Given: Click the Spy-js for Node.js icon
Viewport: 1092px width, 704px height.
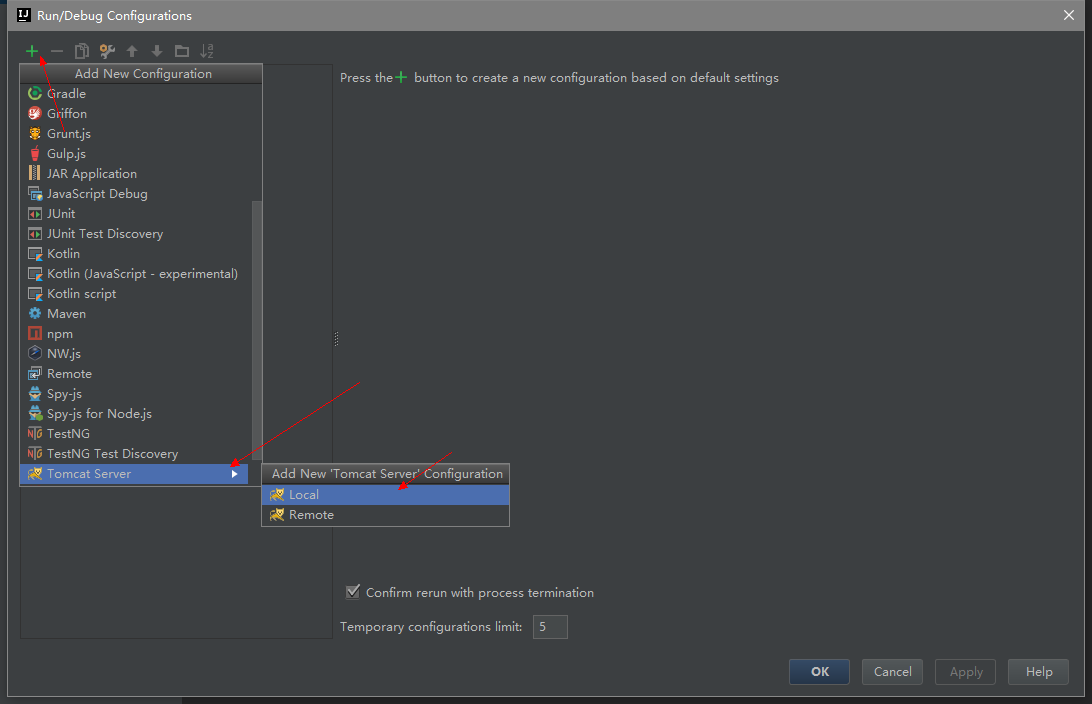Looking at the screenshot, I should [x=35, y=414].
